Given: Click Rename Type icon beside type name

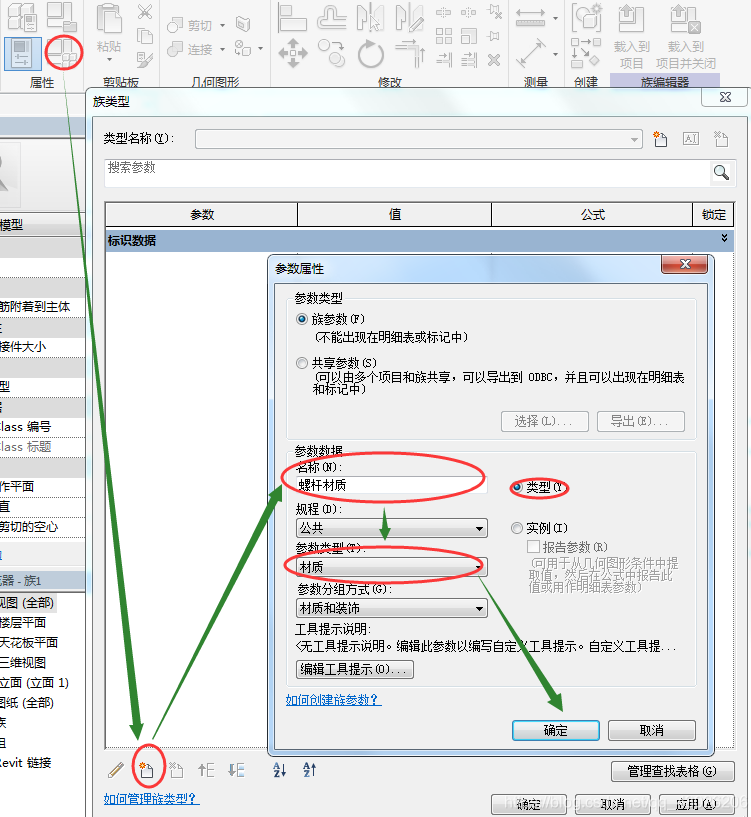Looking at the screenshot, I should pos(691,139).
